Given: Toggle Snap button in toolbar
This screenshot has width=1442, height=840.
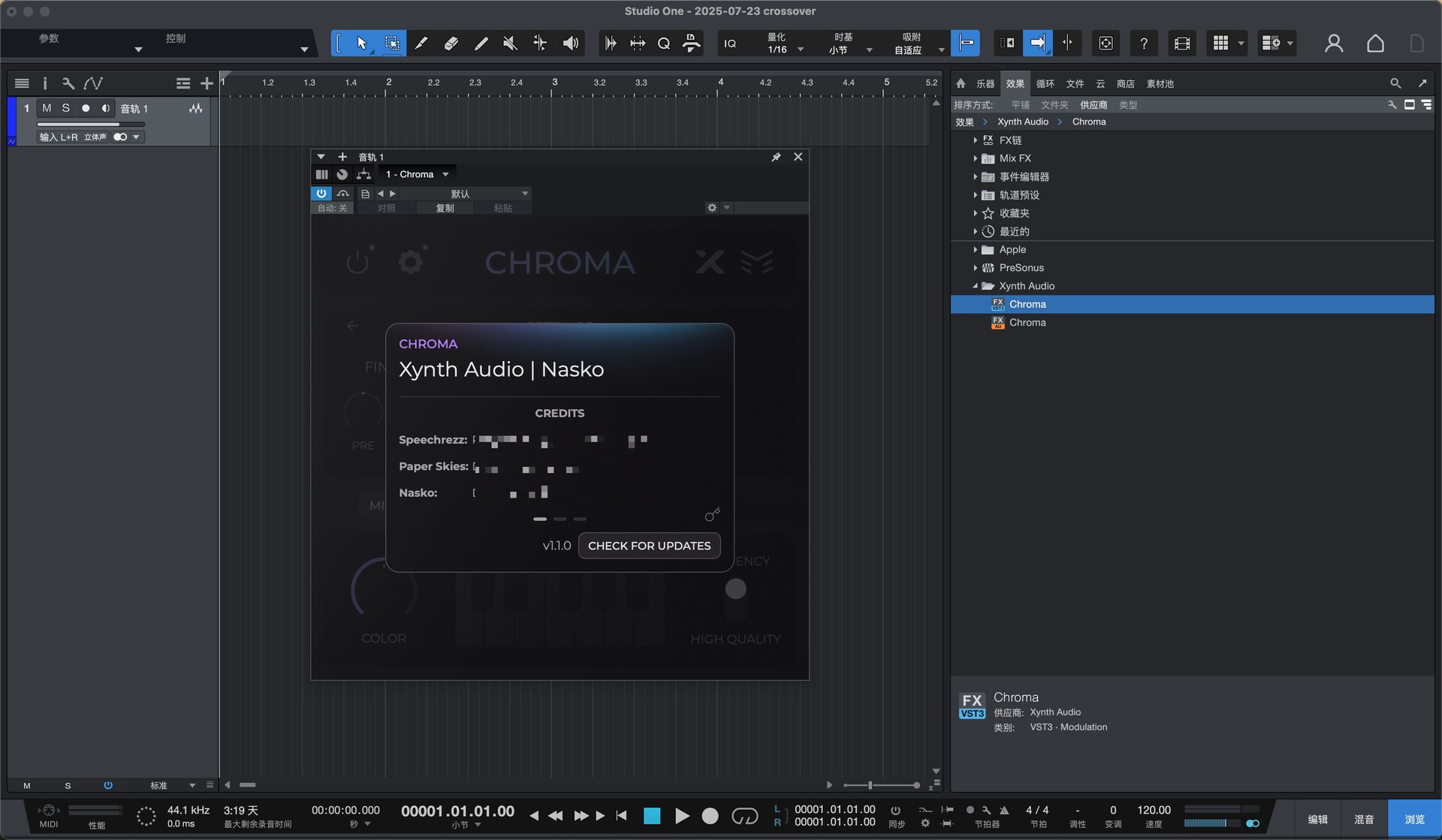Looking at the screenshot, I should pyautogui.click(x=966, y=44).
